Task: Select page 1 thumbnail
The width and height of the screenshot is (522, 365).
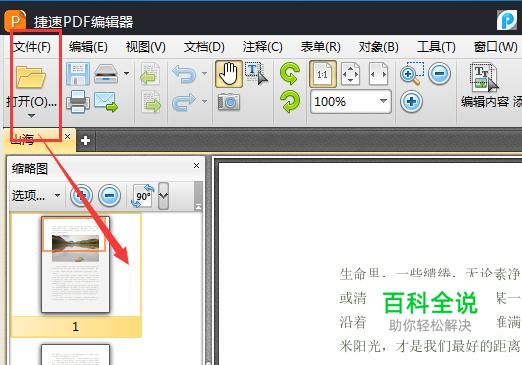Action: coord(76,265)
